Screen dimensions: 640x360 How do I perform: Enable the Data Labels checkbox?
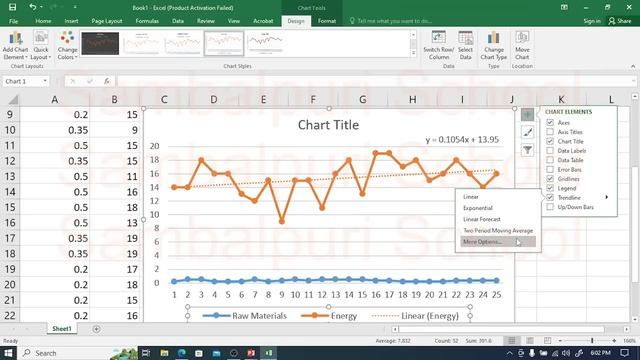[550, 151]
